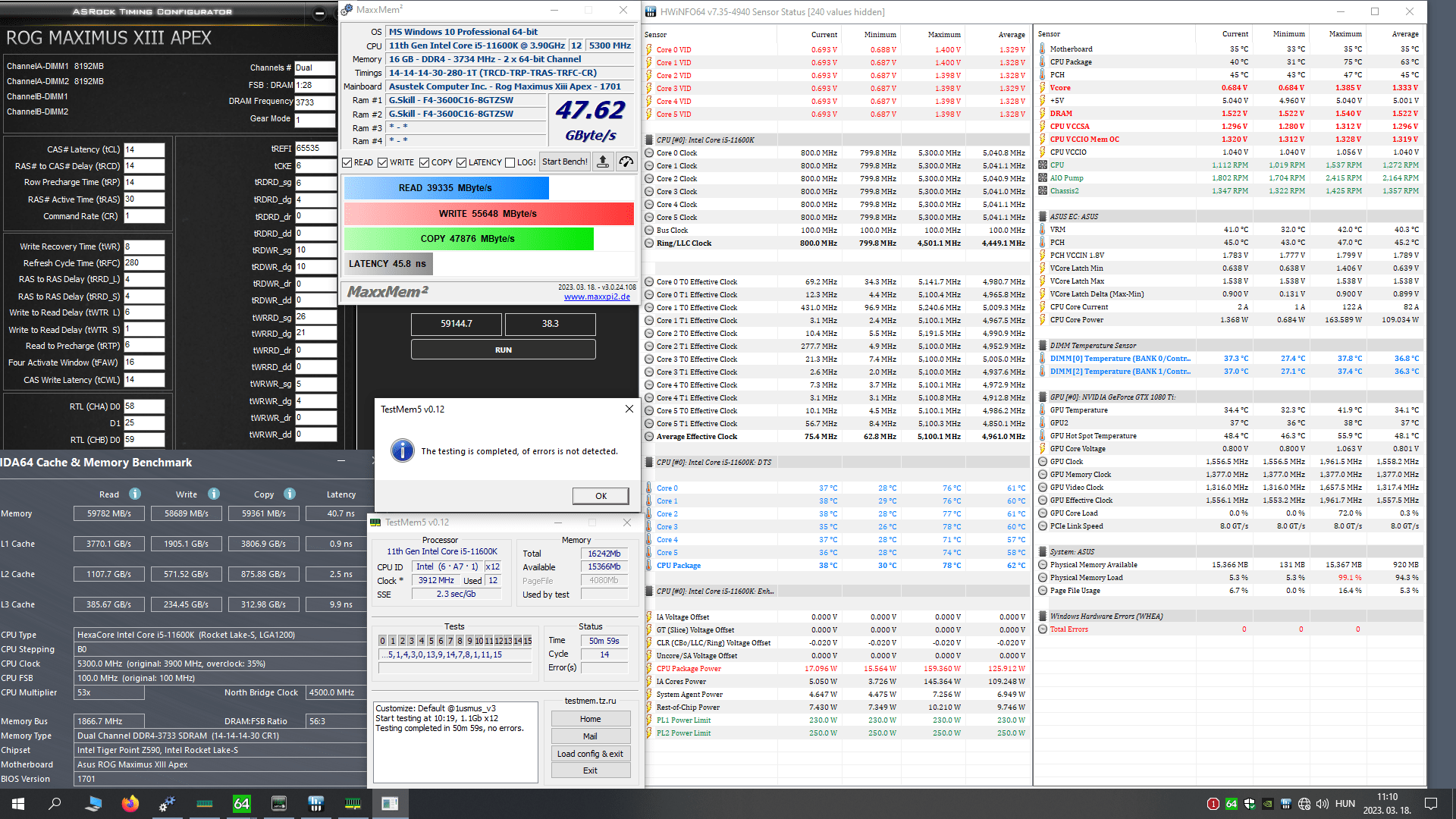
Task: Uncheck READ checkbox in MaxxMem
Action: [347, 162]
